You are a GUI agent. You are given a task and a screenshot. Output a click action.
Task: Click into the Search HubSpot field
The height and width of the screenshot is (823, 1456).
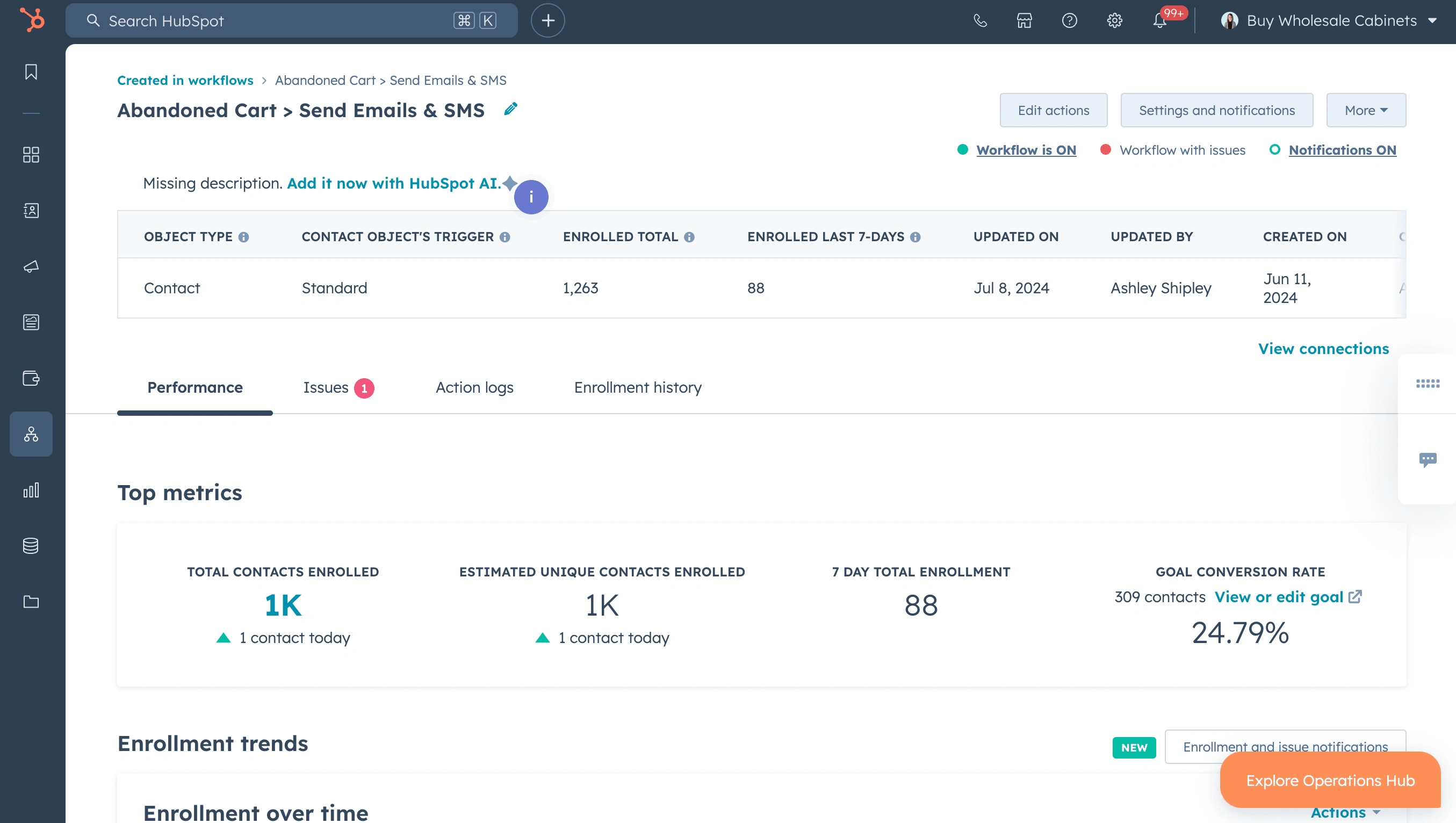pos(291,20)
